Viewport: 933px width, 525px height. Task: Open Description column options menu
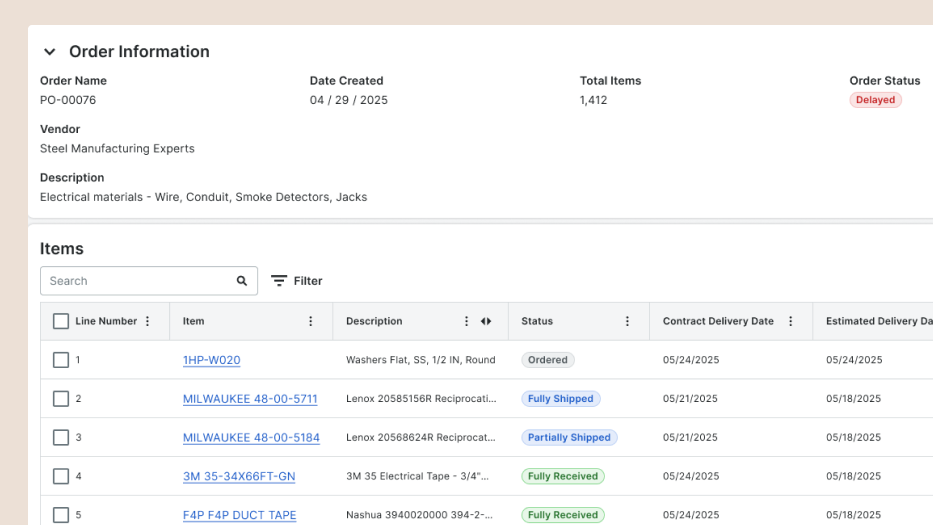click(466, 321)
